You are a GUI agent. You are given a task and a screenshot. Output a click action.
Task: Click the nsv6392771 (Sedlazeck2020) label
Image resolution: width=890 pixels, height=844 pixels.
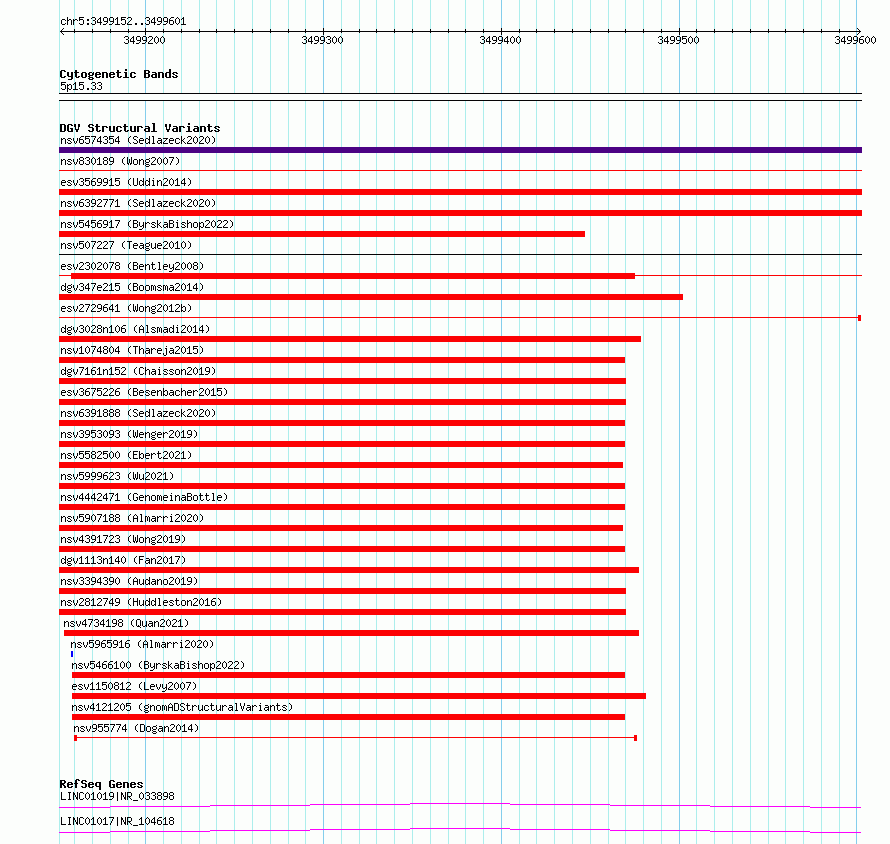tap(138, 203)
